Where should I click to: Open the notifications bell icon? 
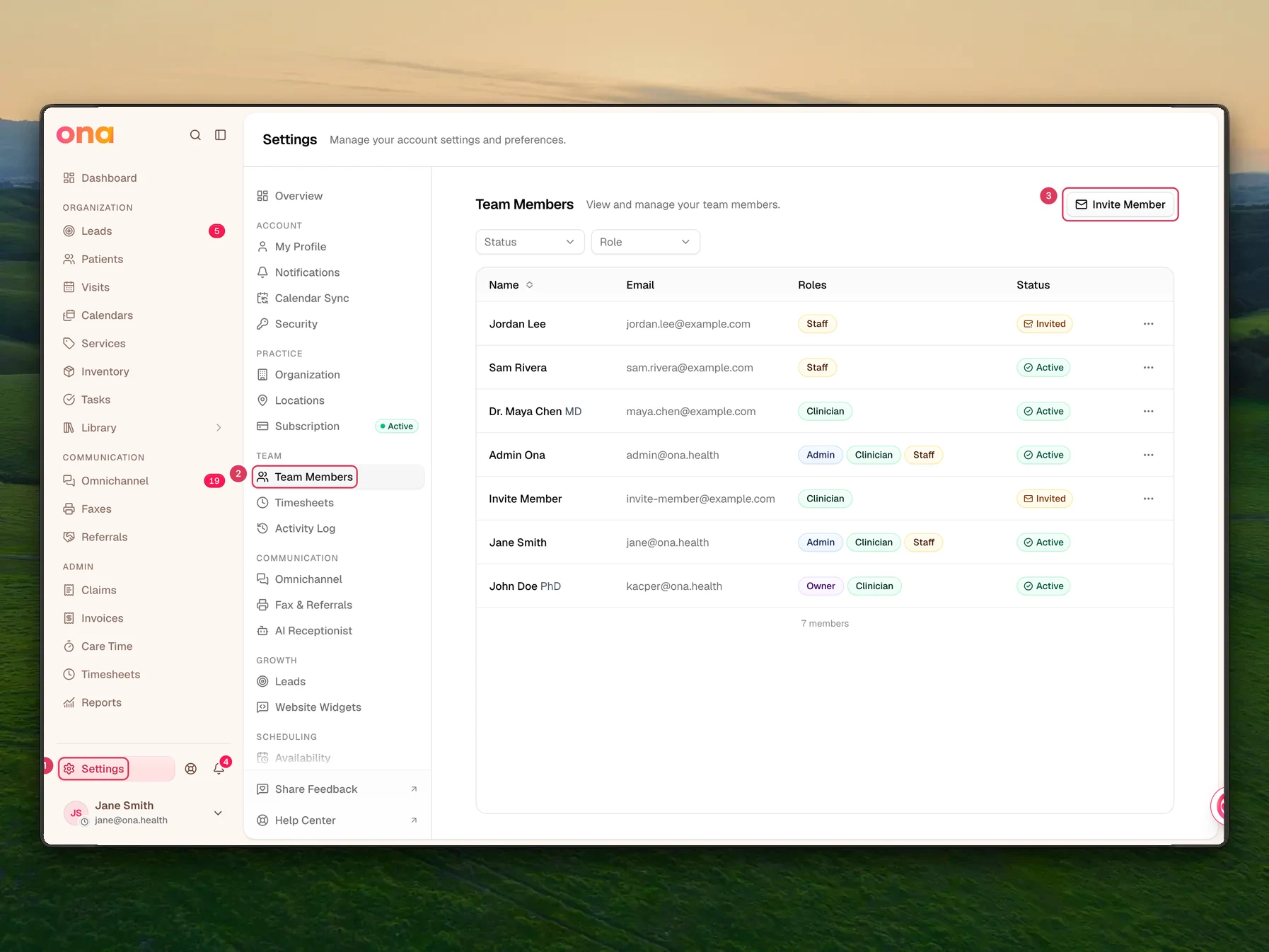tap(219, 769)
